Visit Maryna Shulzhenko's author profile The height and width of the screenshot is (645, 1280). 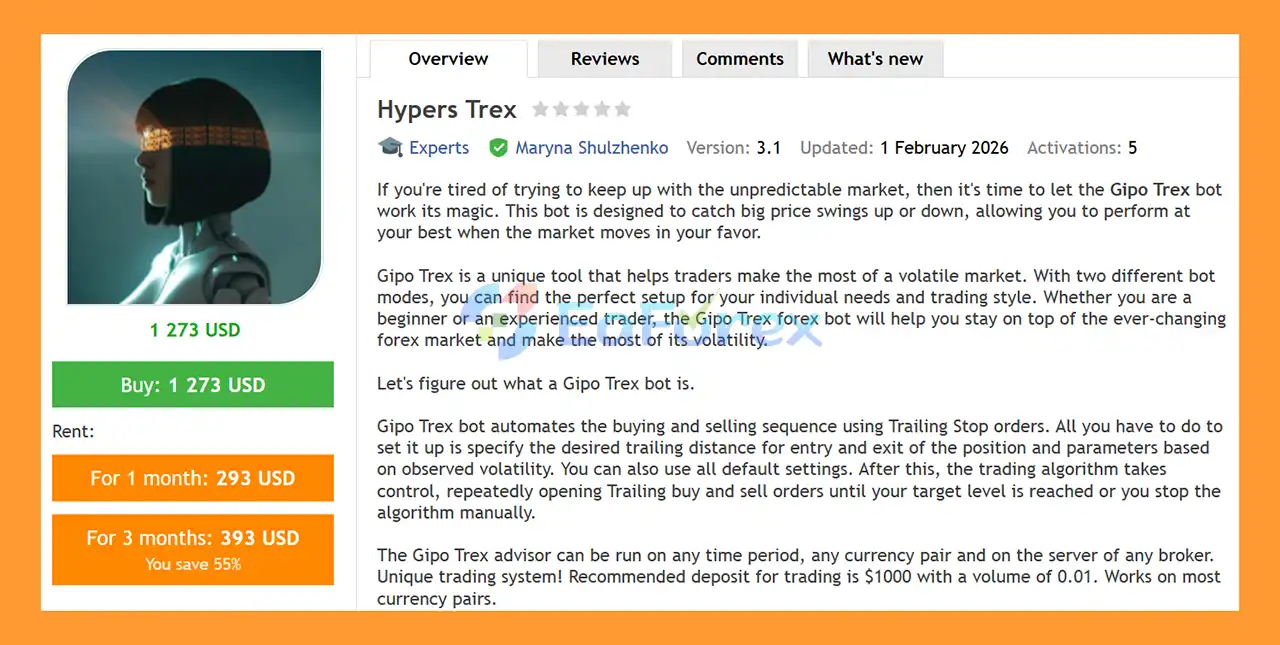[x=592, y=148]
